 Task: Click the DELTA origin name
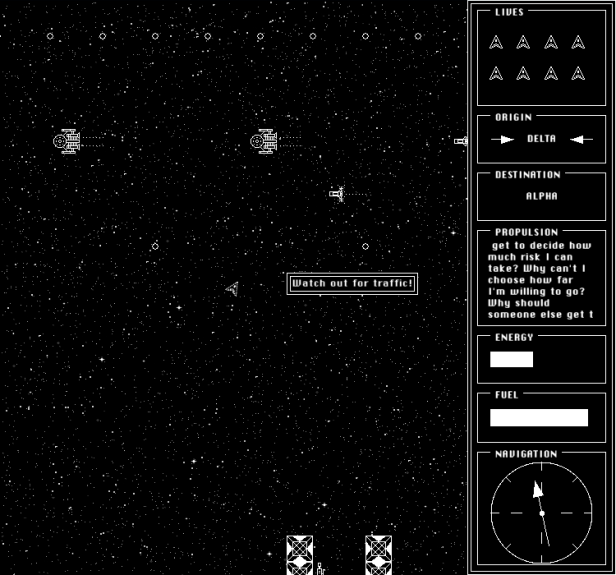coord(541,139)
